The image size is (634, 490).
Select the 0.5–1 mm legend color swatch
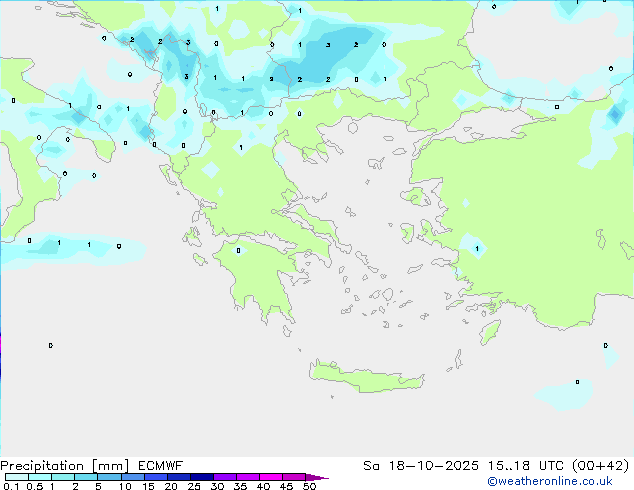pos(40,477)
